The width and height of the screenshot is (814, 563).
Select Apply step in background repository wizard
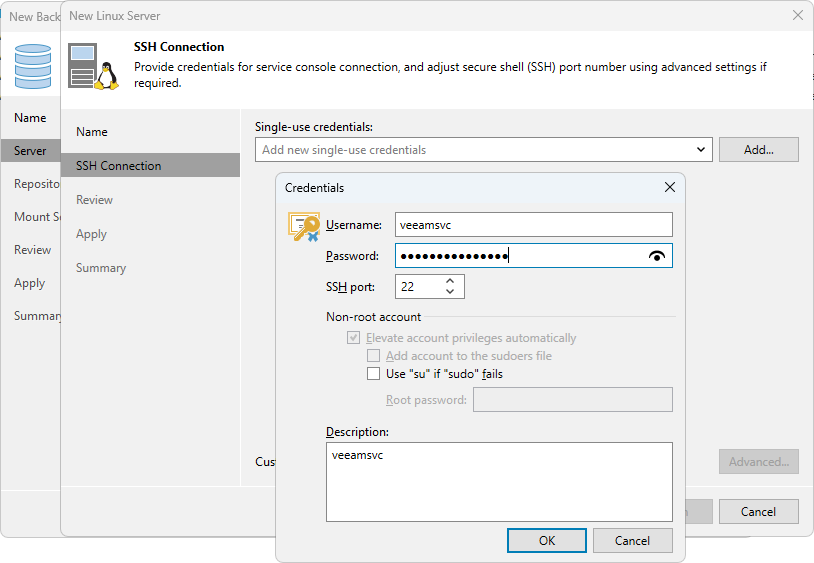pyautogui.click(x=31, y=283)
